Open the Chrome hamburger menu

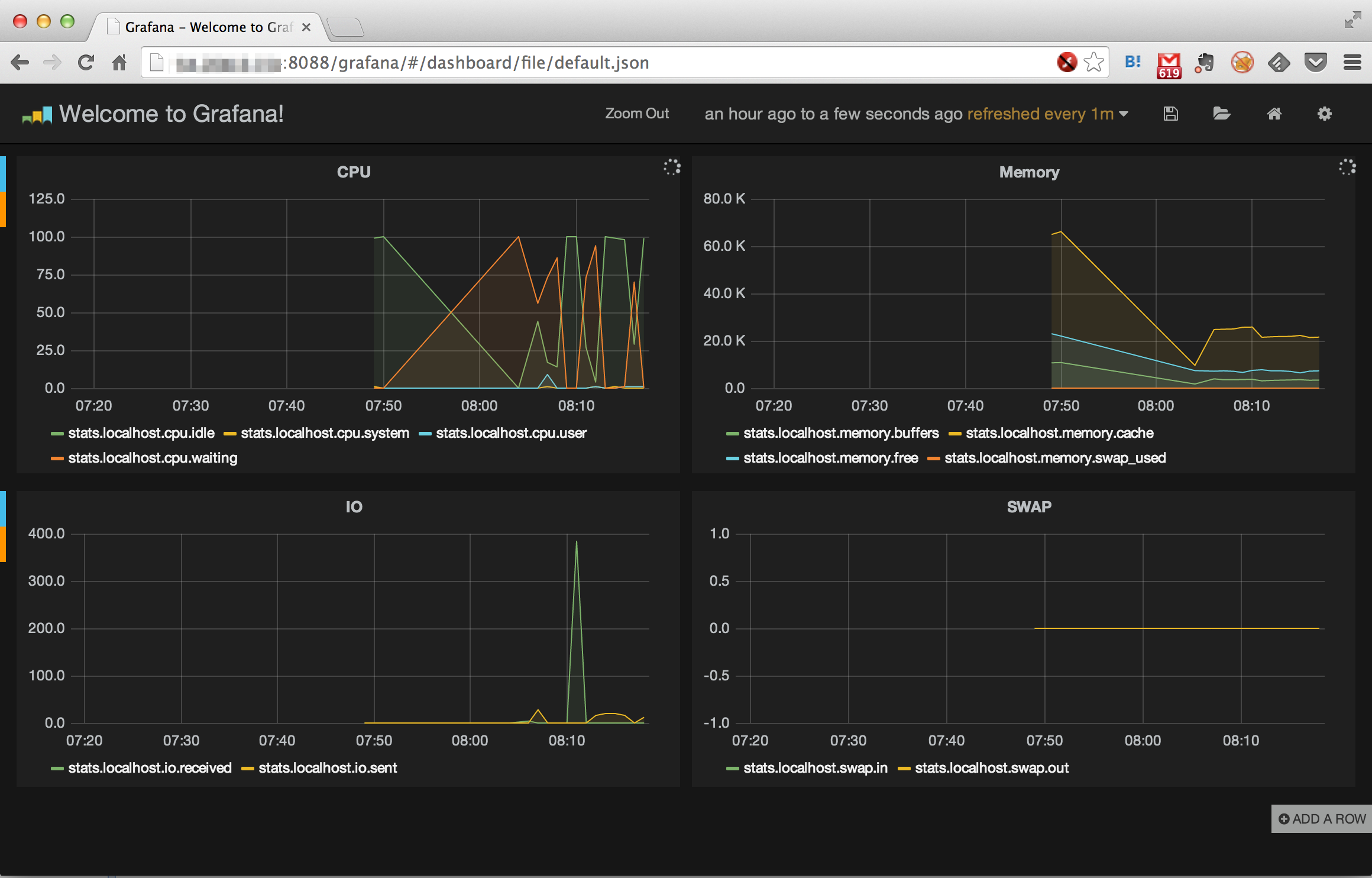[x=1352, y=62]
